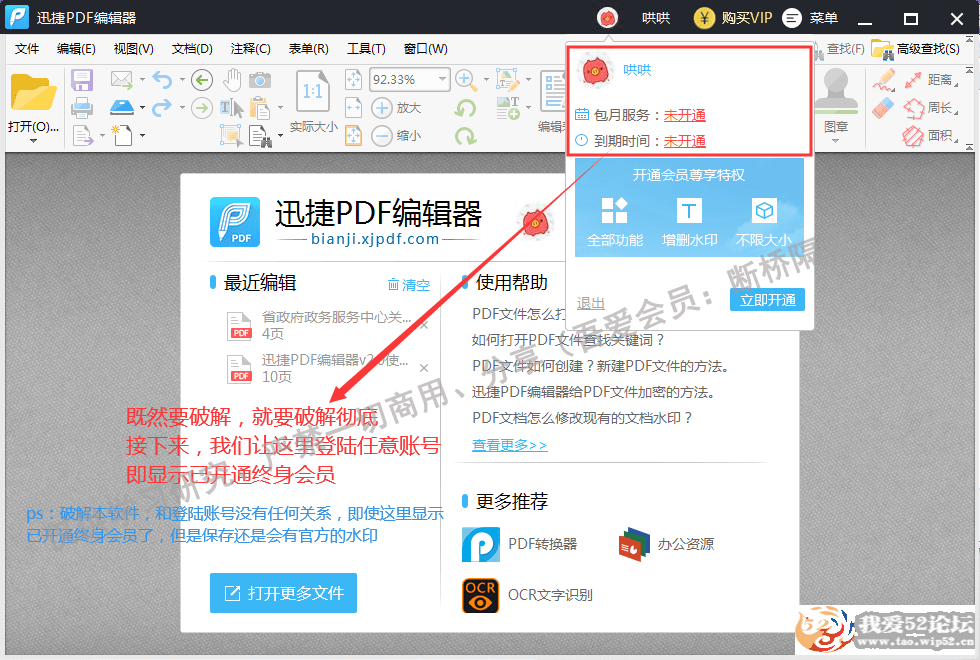The image size is (980, 660).
Task: Click the 打开更多文件 button
Action: pyautogui.click(x=283, y=592)
